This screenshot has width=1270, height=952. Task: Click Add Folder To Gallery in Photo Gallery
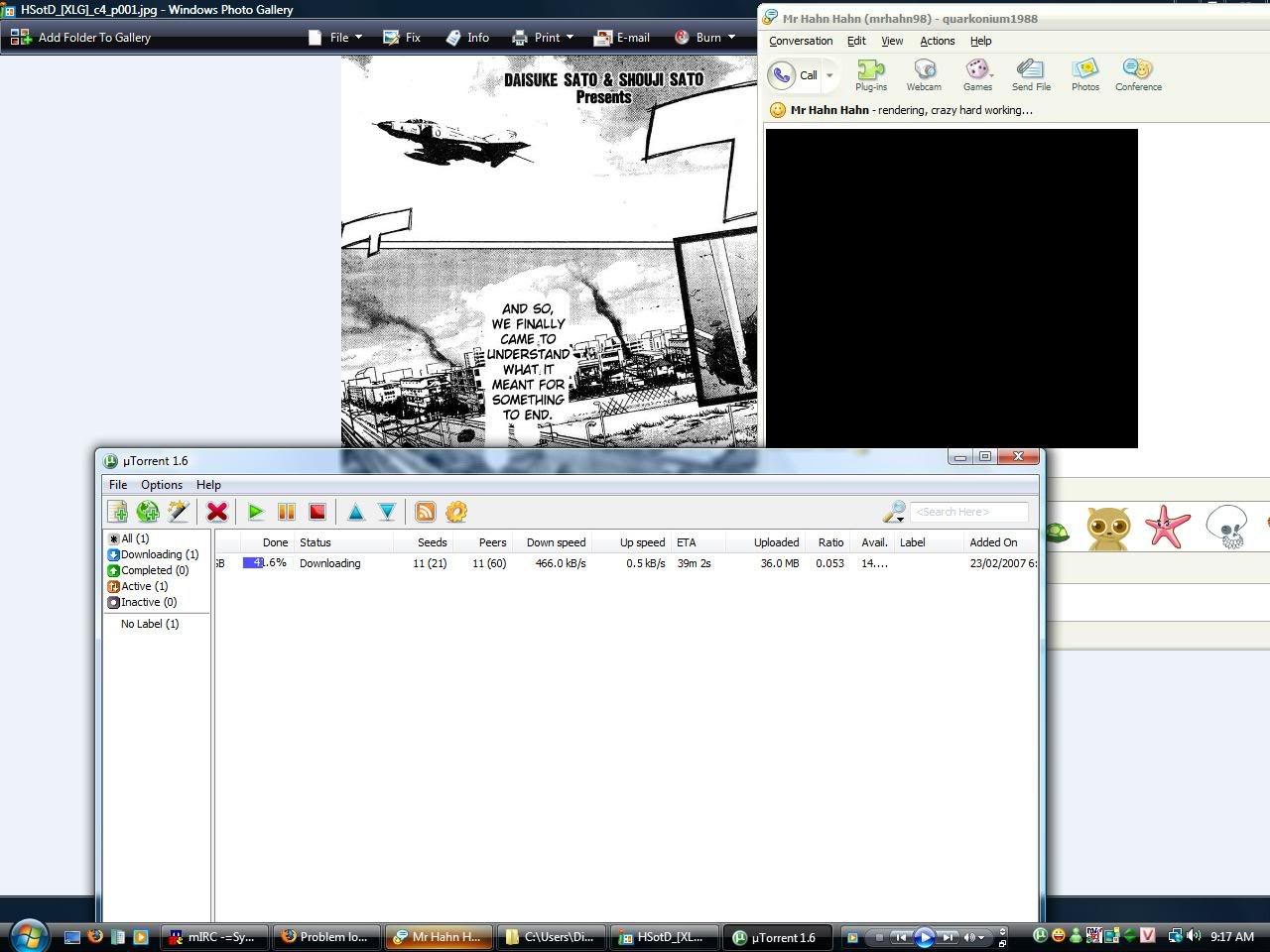pos(81,37)
